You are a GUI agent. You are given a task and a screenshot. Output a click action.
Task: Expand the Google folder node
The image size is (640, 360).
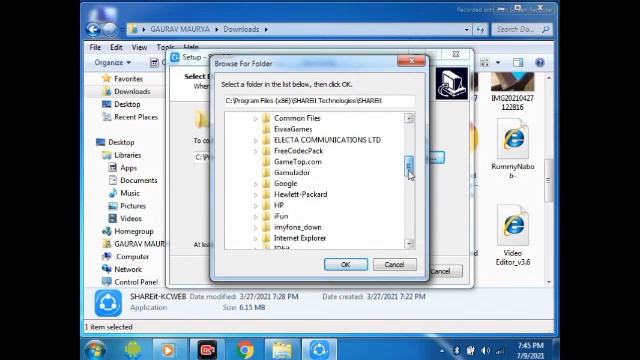(256, 184)
